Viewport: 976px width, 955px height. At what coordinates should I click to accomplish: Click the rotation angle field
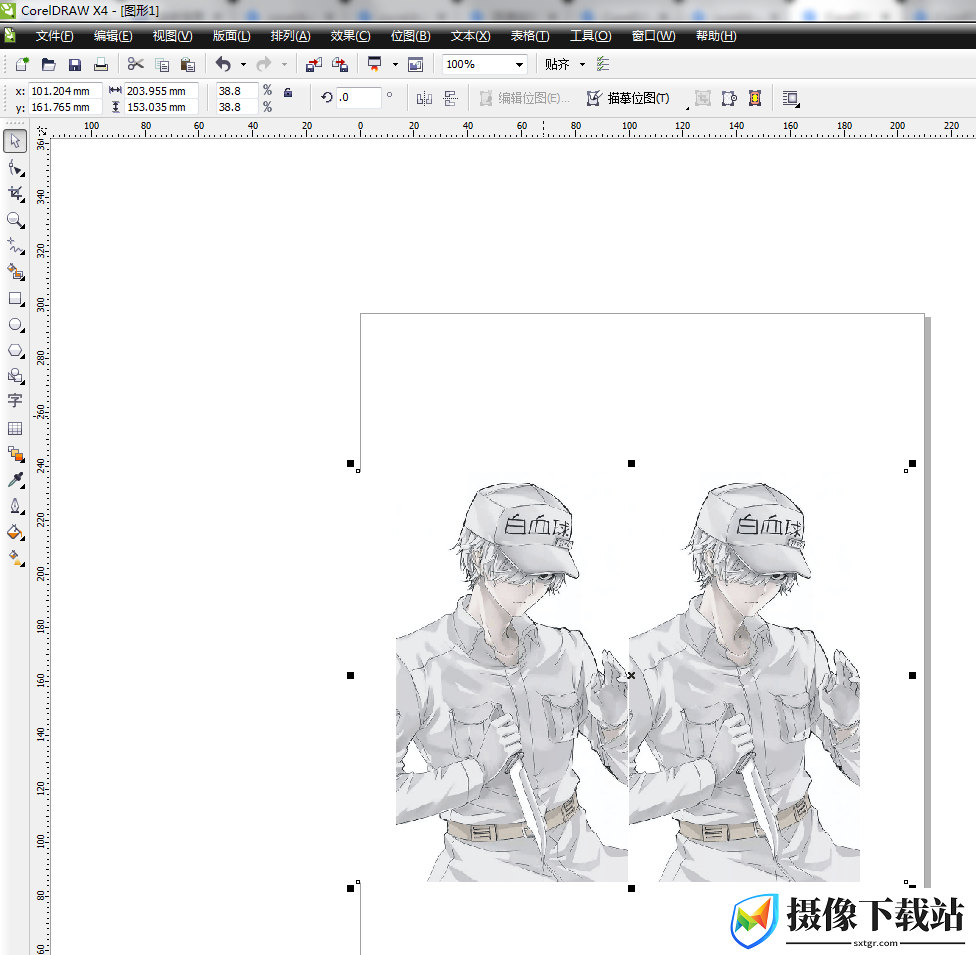pyautogui.click(x=359, y=97)
